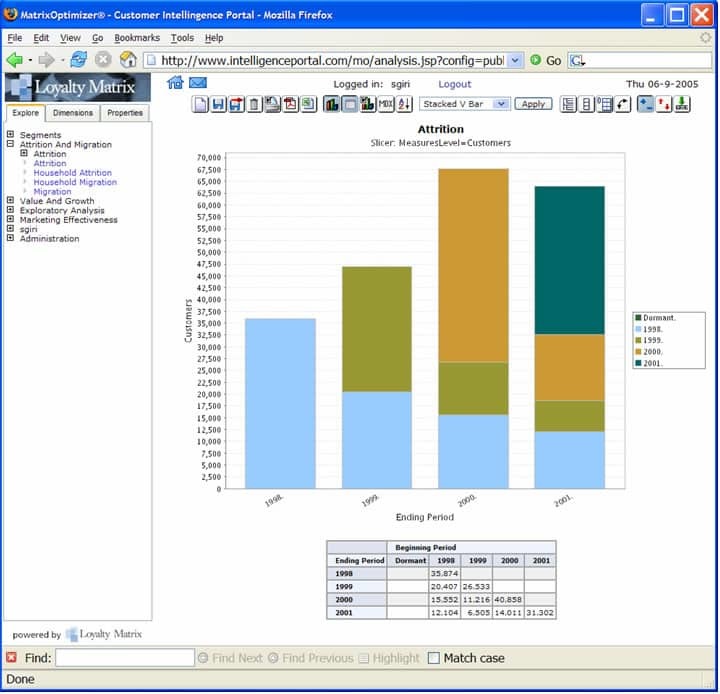The width and height of the screenshot is (720, 694).
Task: Export the report to PDF
Action: [x=291, y=104]
